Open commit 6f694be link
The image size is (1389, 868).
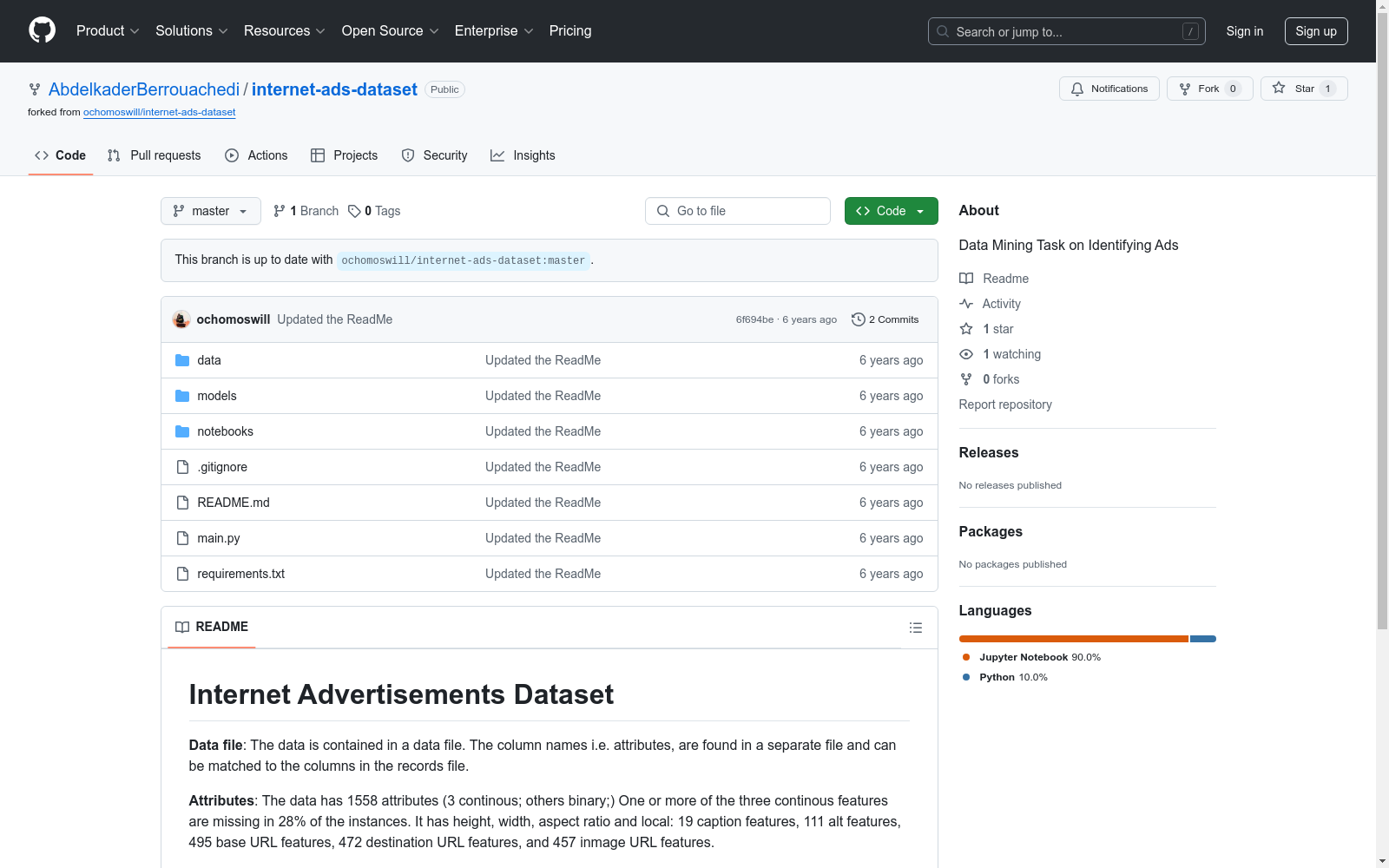point(754,319)
